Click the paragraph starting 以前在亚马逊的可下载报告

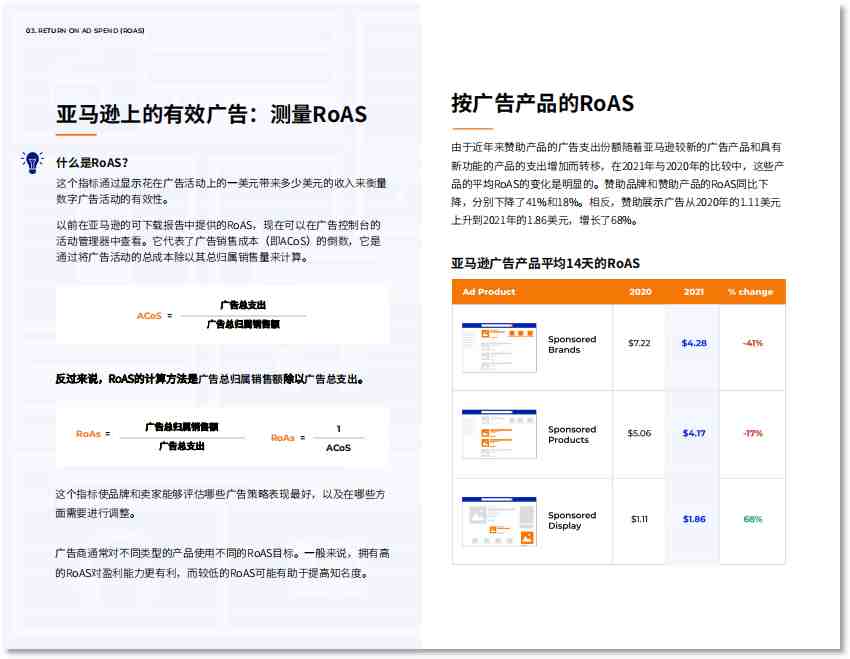218,241
